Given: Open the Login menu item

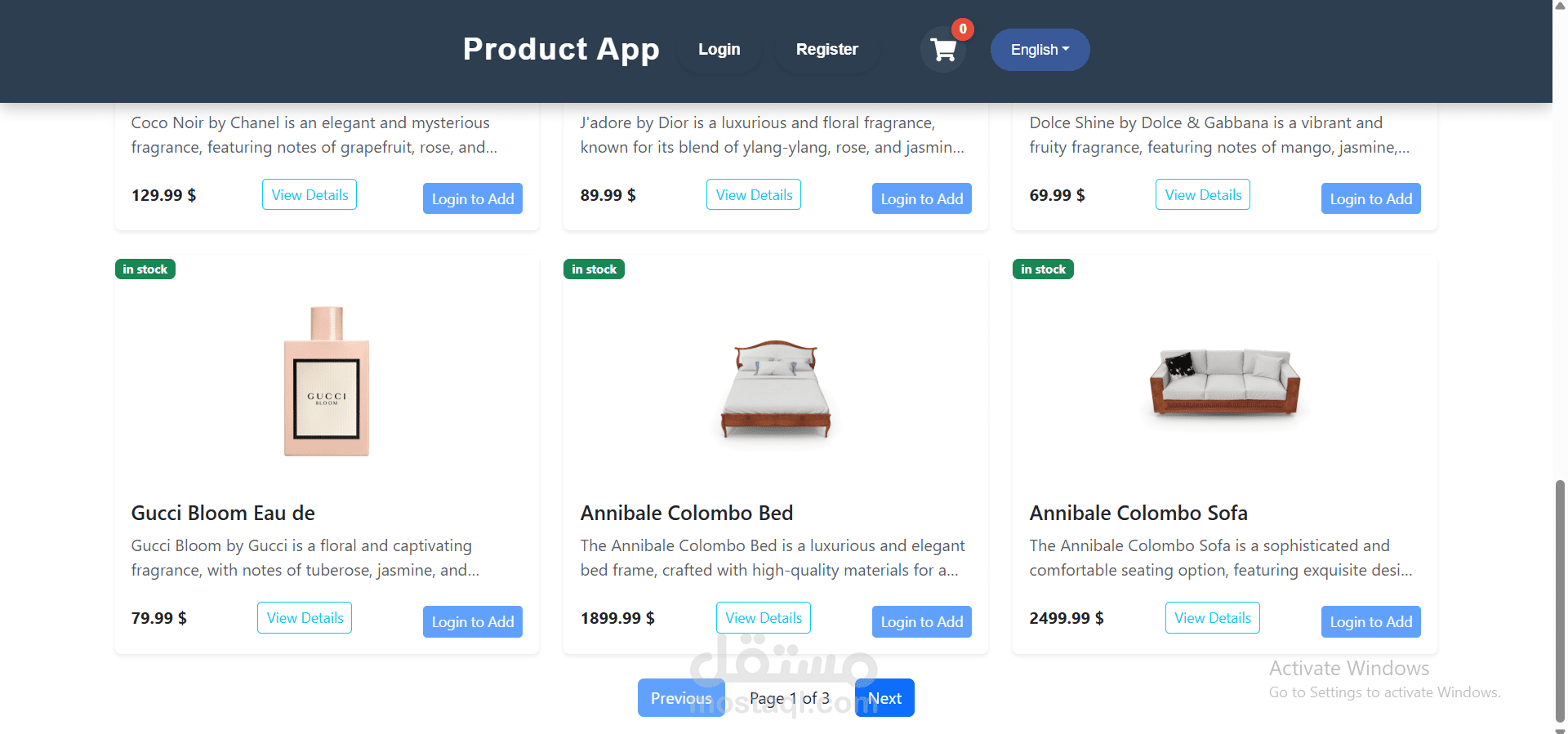Looking at the screenshot, I should 719,50.
